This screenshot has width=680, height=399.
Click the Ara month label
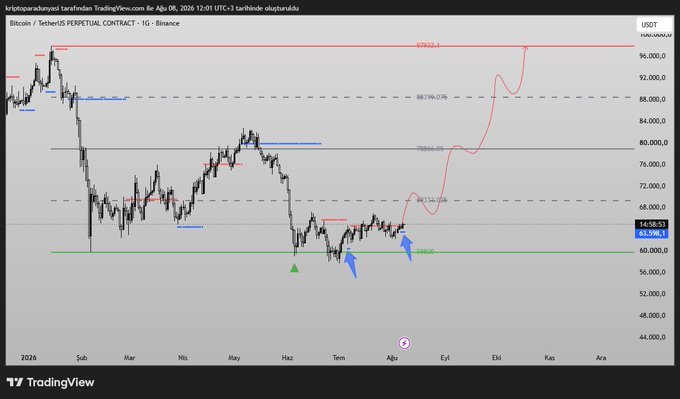tap(601, 358)
